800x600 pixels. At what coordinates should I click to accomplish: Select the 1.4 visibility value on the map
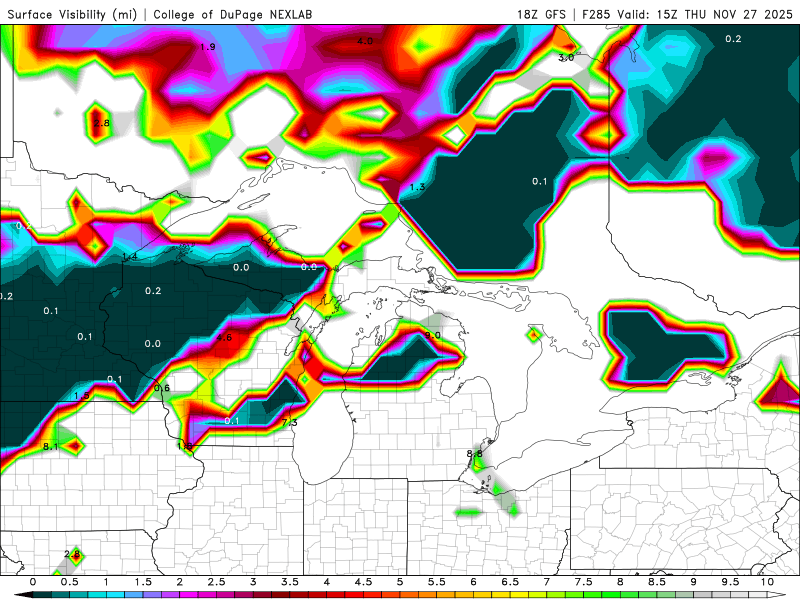coord(130,257)
